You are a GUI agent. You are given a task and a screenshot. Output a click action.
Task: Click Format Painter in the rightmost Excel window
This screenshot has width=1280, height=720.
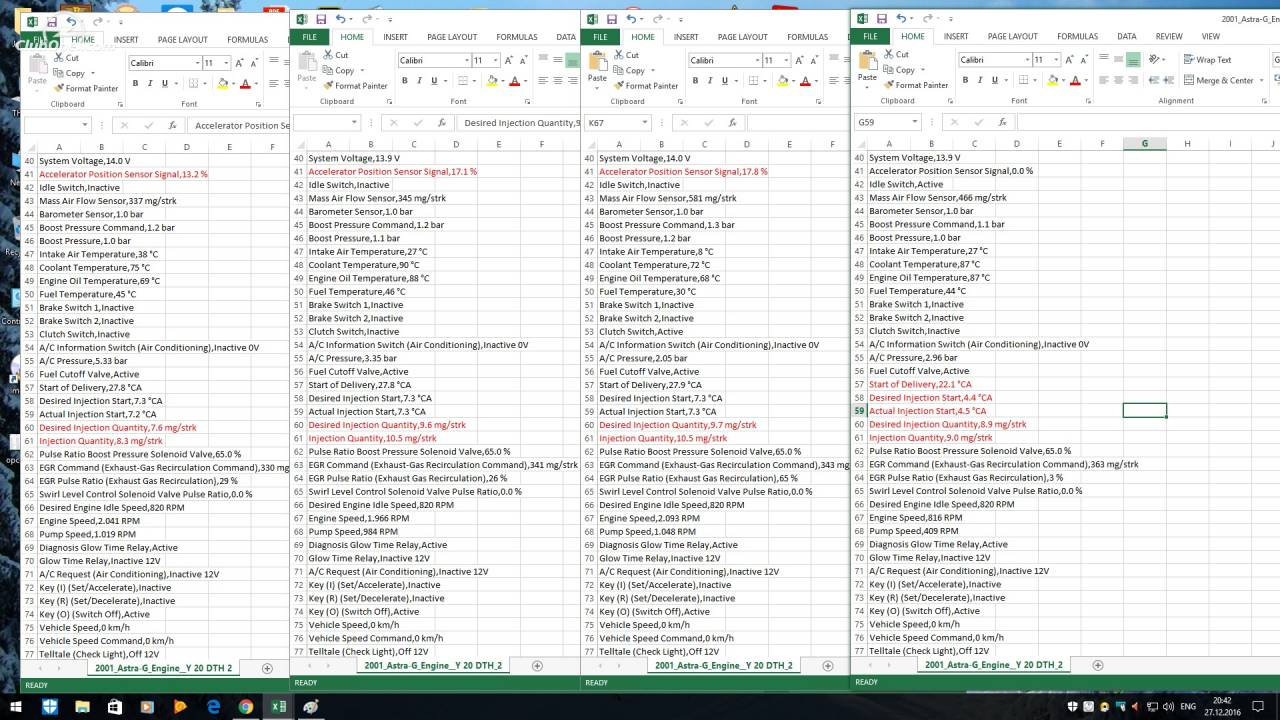click(914, 85)
